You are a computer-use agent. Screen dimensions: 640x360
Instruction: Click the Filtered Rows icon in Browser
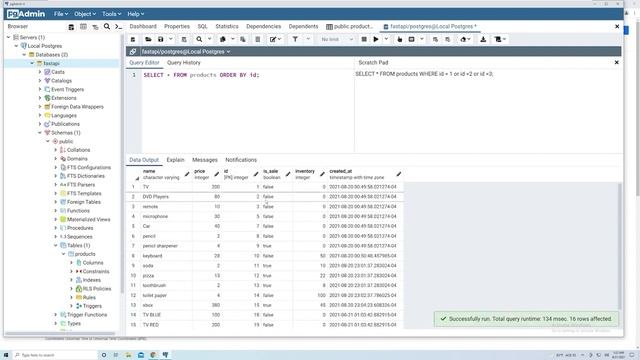(x=95, y=27)
